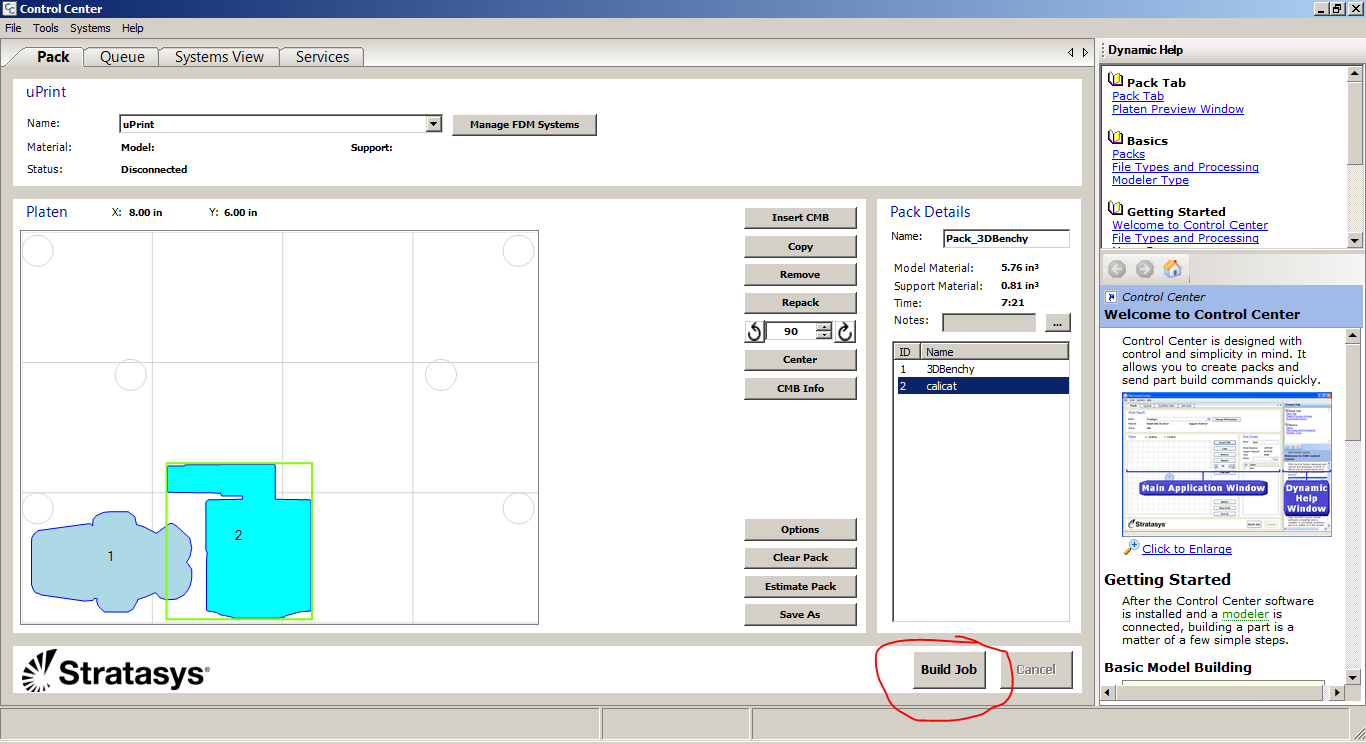Click the Center button
Viewport: 1366px width, 744px height.
pos(800,359)
